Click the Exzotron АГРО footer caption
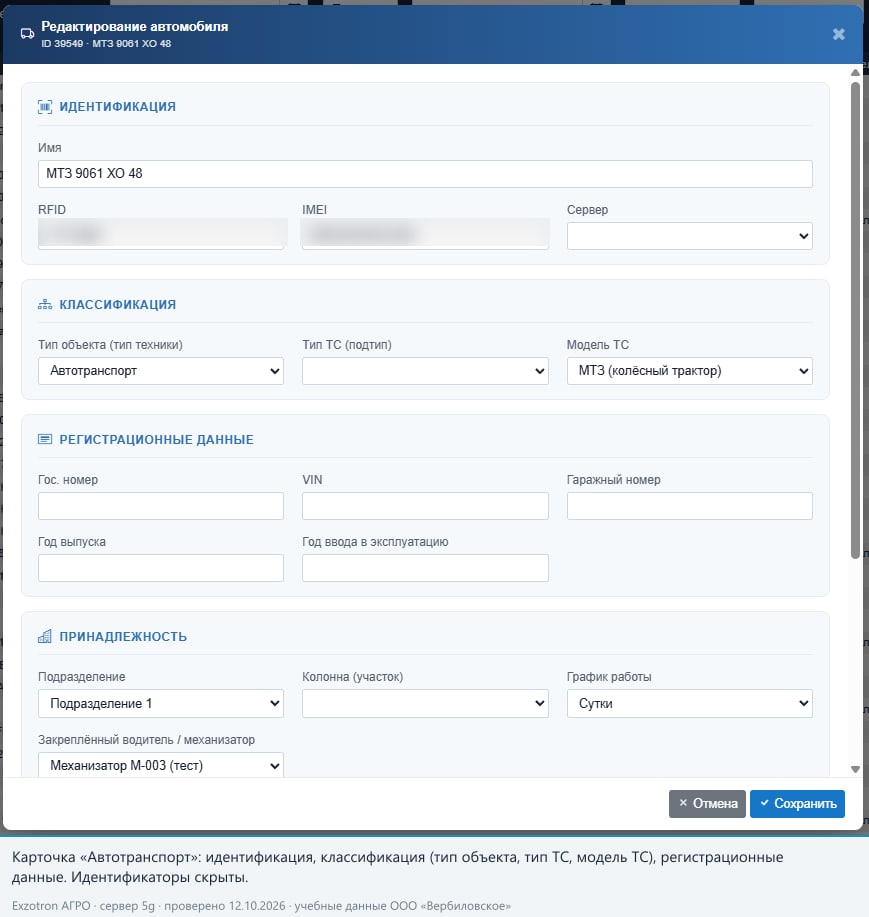This screenshot has width=869, height=917. pyautogui.click(x=261, y=905)
